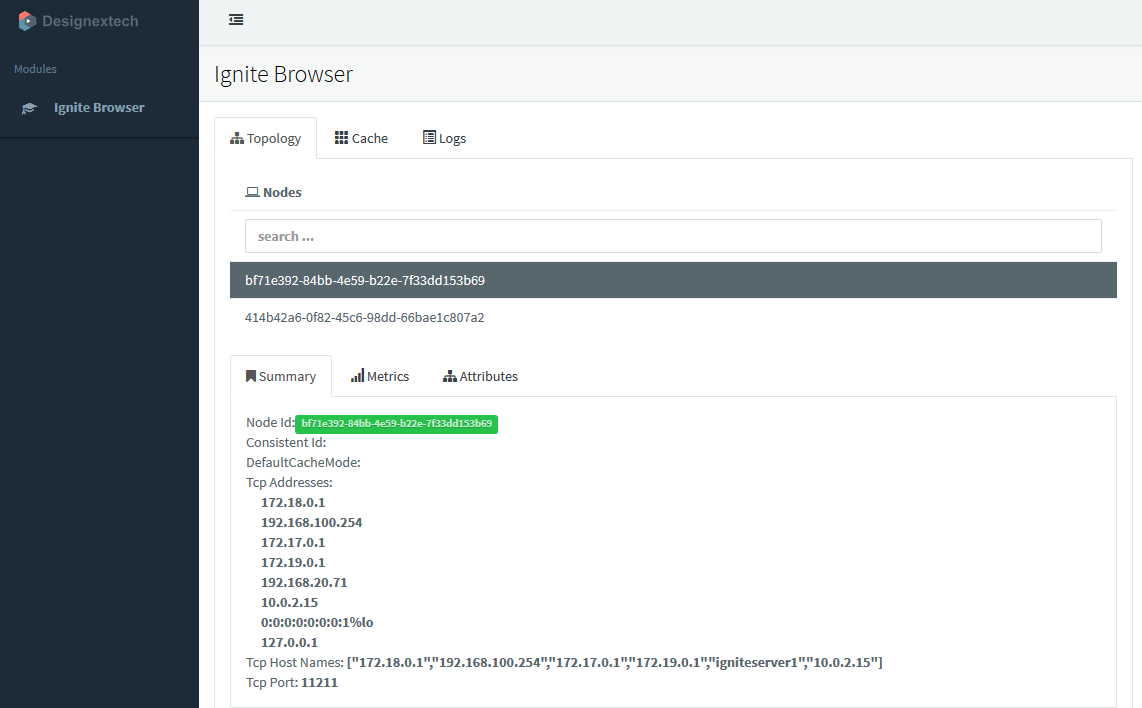Click the laptop icon next to Nodes
The height and width of the screenshot is (708, 1142).
click(252, 192)
